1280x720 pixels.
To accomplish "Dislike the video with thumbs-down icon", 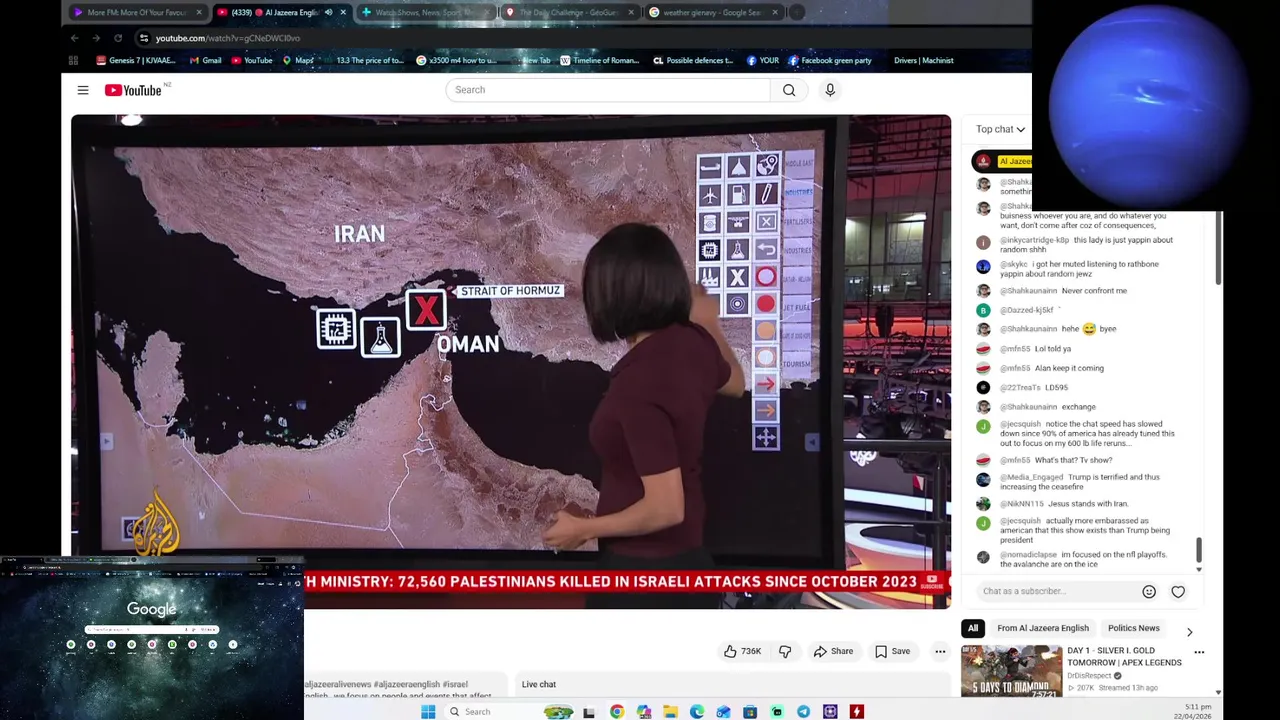I will [x=785, y=651].
